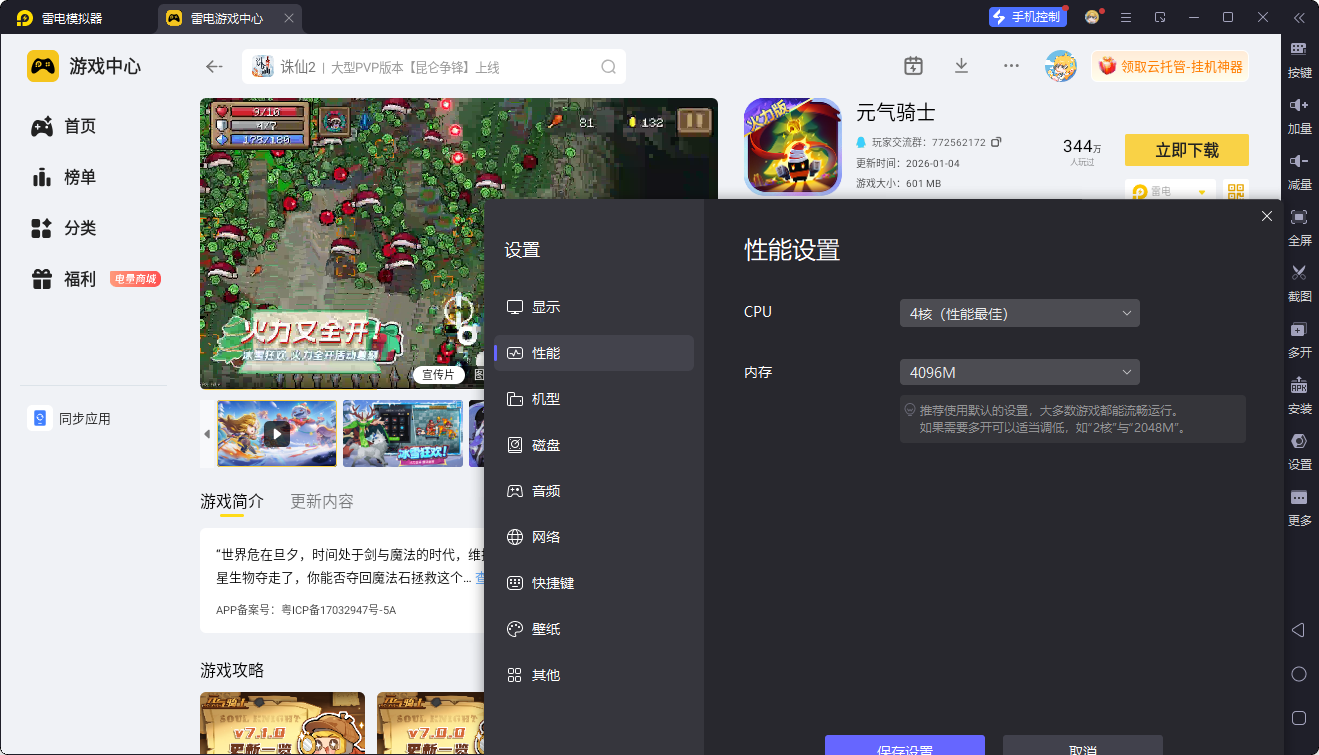Screen dimensions: 1319x755
Task: Copy the QQ group number 772562172
Action: pyautogui.click(x=996, y=142)
